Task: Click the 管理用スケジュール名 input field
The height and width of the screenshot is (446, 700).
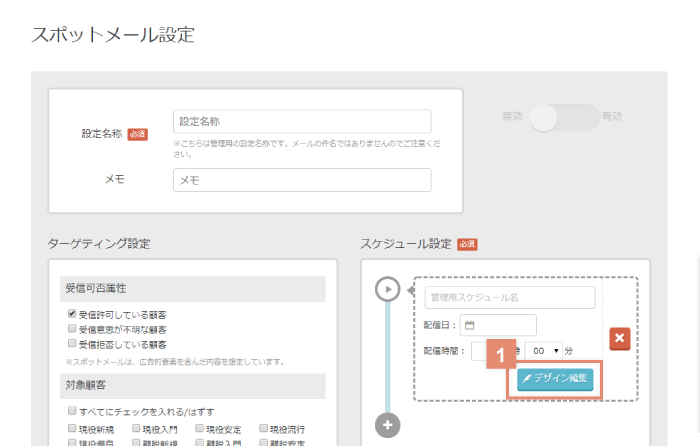Action: pos(509,298)
